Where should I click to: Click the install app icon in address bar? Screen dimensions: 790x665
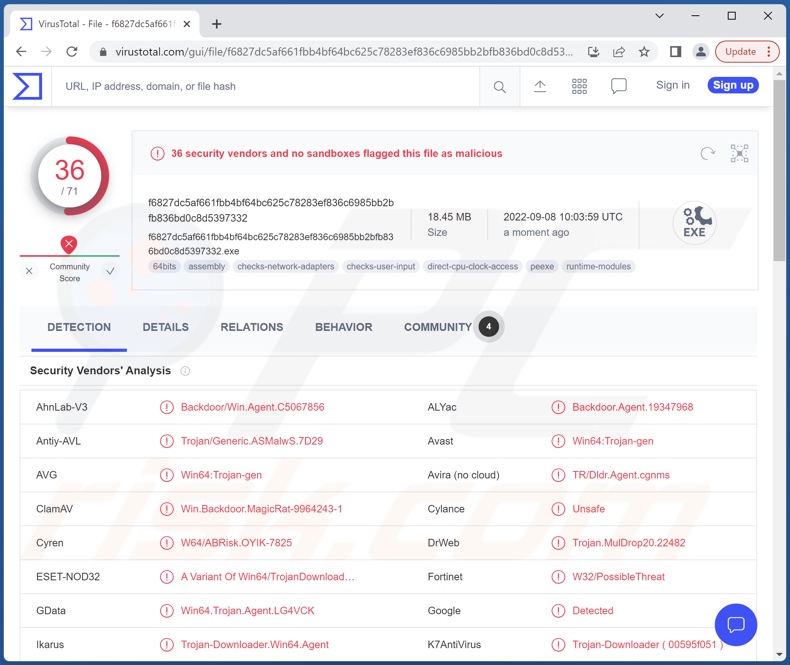pyautogui.click(x=594, y=51)
